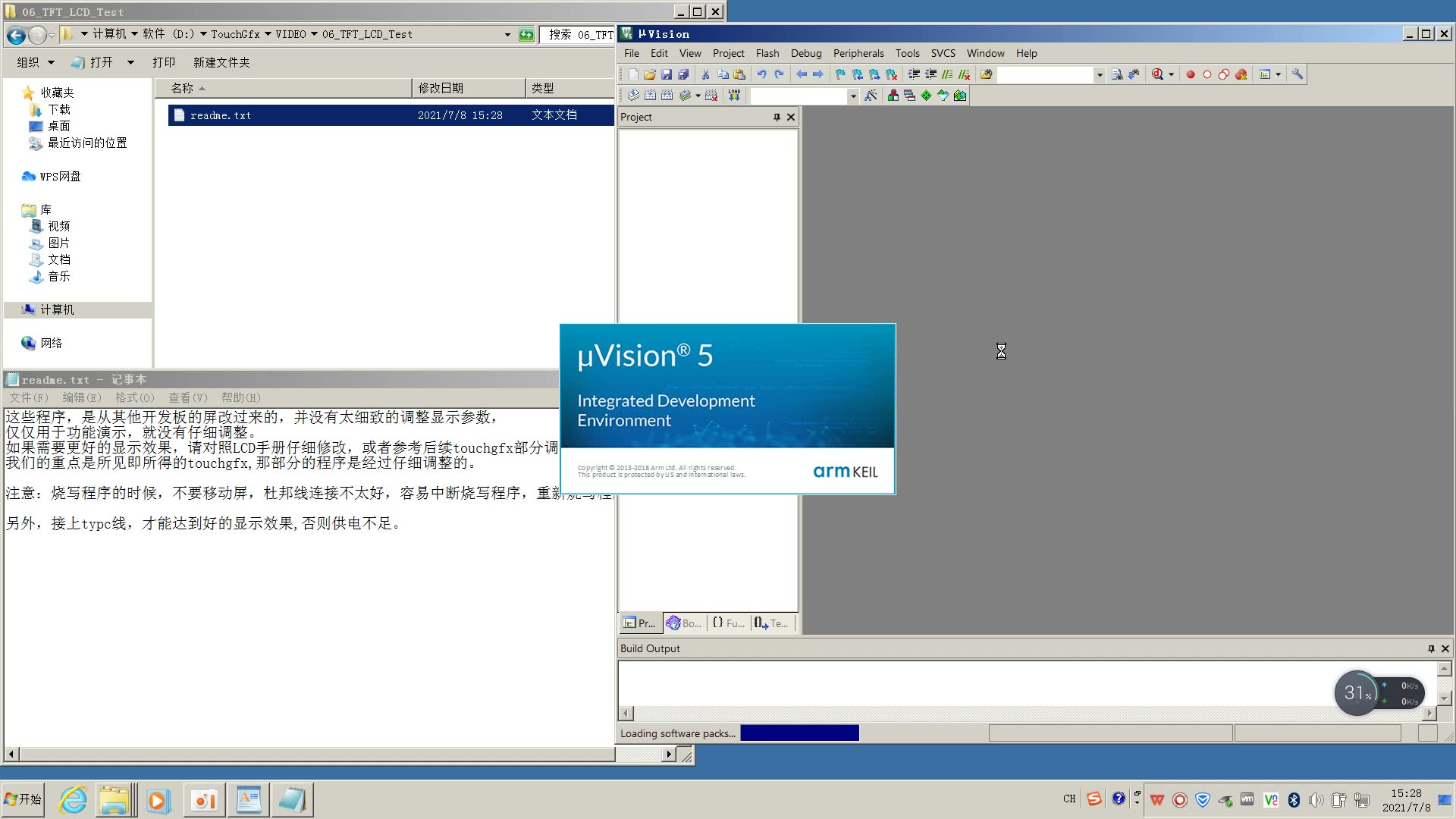The image size is (1456, 819).
Task: Click the Navigate Forwards blue arrow icon
Action: coord(818,74)
